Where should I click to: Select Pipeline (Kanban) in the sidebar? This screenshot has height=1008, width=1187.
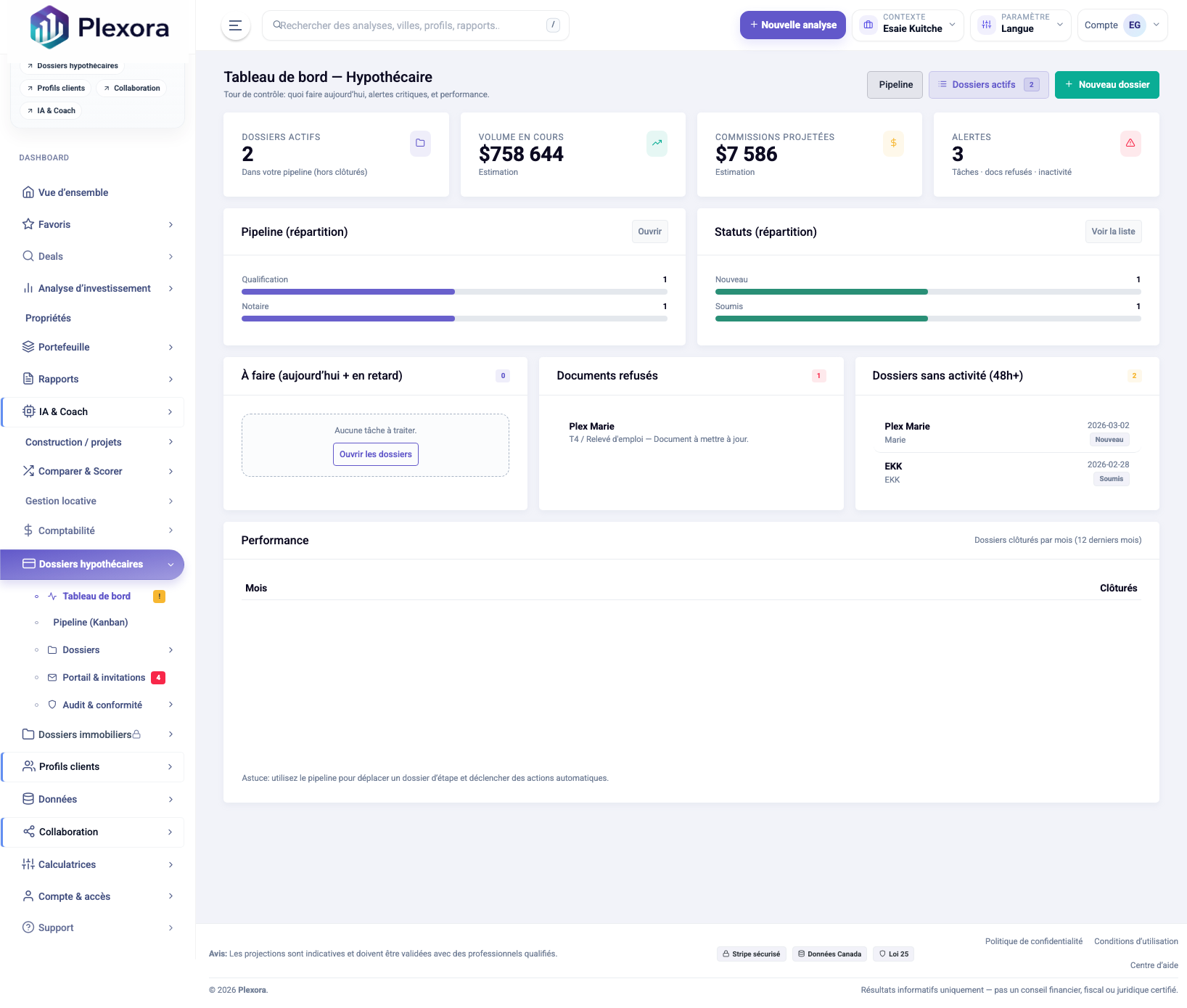pyautogui.click(x=91, y=623)
